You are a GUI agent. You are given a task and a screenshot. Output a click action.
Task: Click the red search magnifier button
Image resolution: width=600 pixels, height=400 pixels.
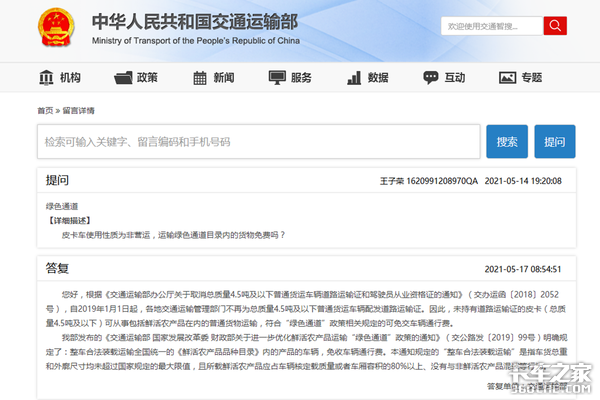click(555, 26)
